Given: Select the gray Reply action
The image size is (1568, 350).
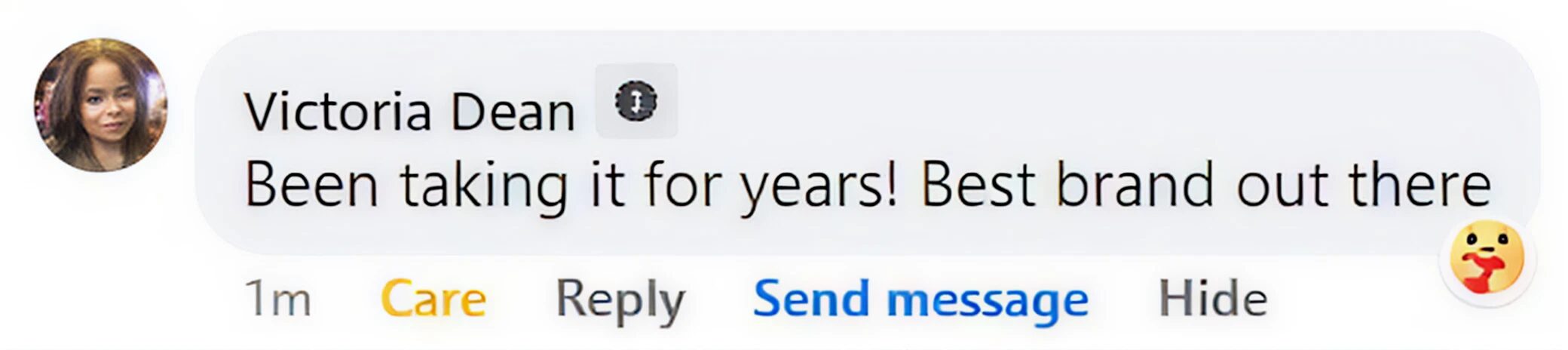Looking at the screenshot, I should [620, 299].
